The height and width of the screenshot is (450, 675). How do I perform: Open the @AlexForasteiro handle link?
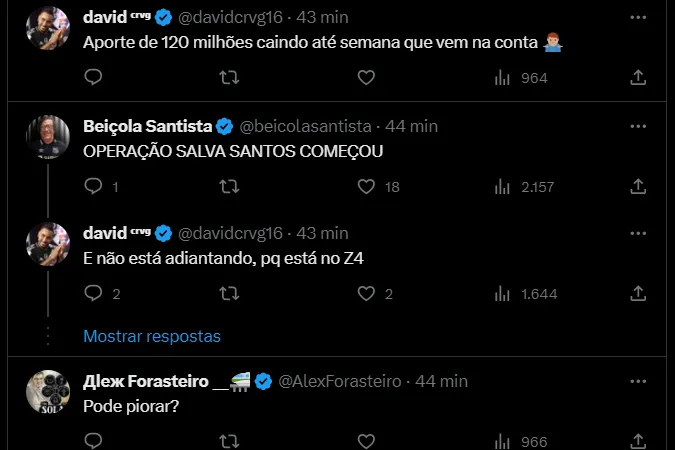[340, 381]
